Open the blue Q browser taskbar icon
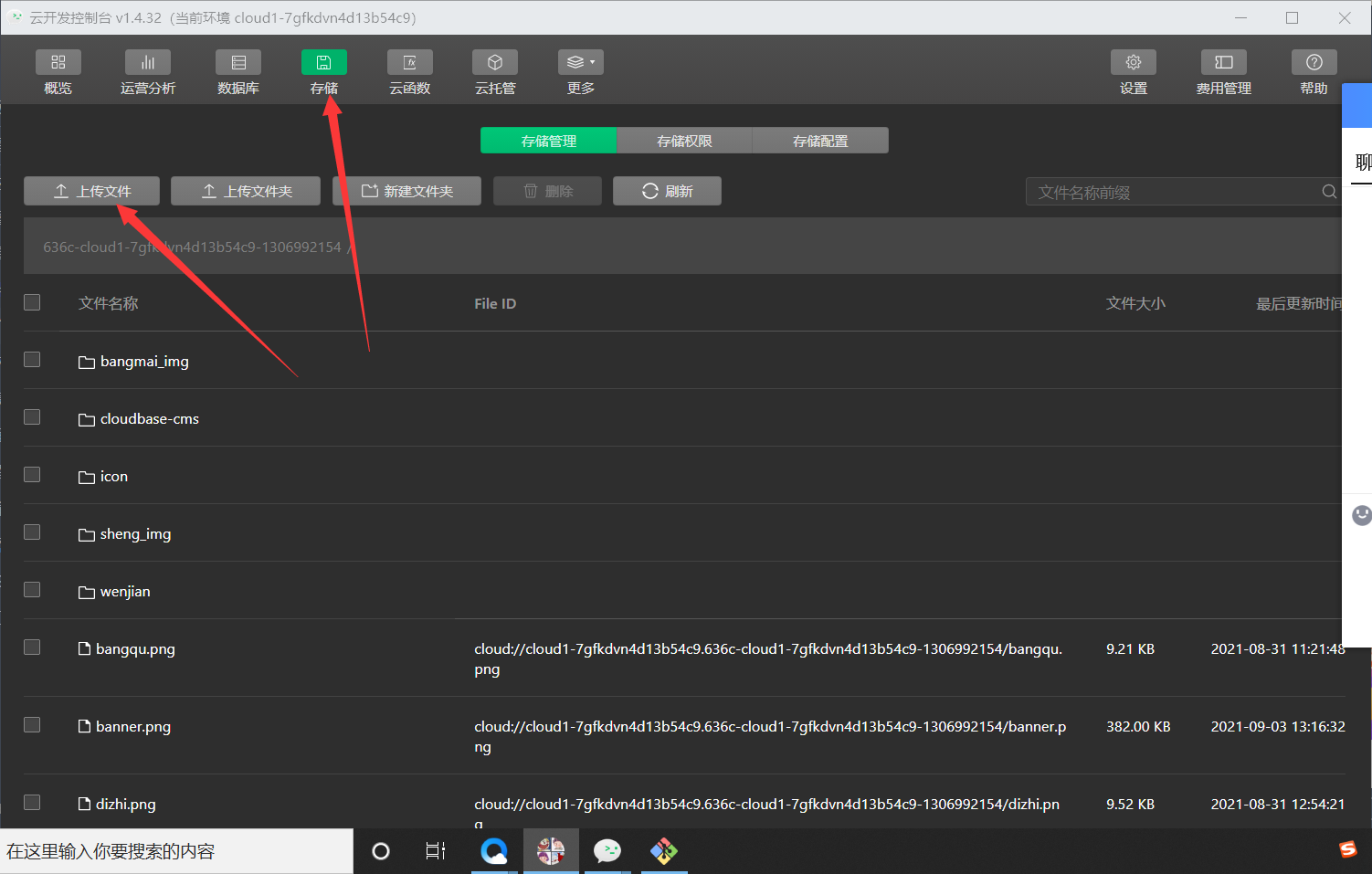1372x874 pixels. tap(494, 851)
